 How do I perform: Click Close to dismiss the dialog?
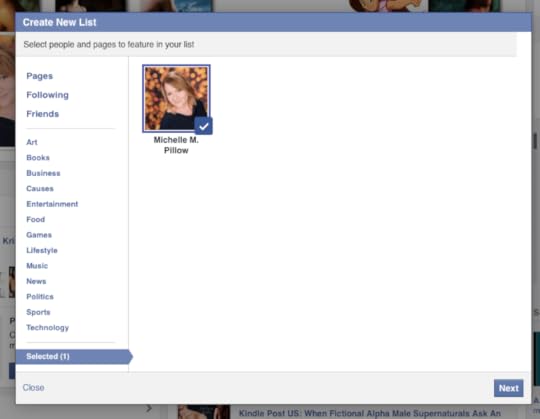tap(33, 388)
